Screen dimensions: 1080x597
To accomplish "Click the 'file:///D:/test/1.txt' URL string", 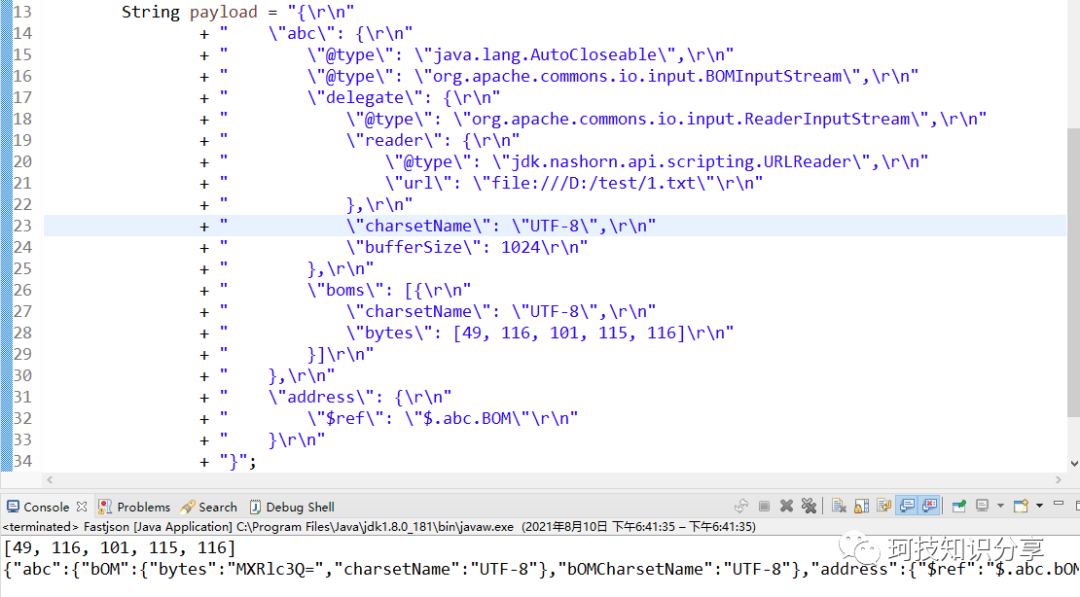I will (593, 183).
